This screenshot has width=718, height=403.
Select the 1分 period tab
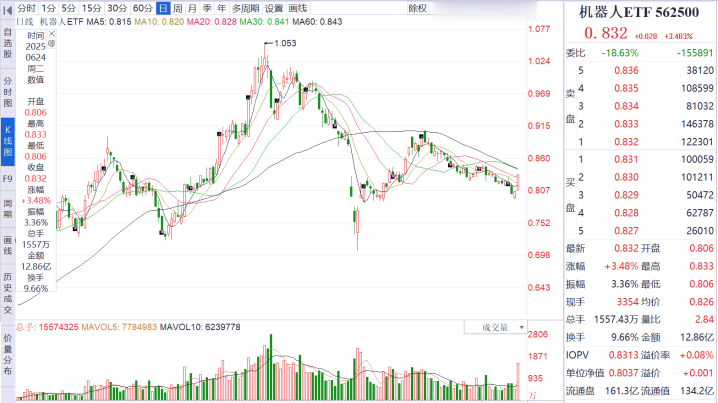pyautogui.click(x=48, y=8)
